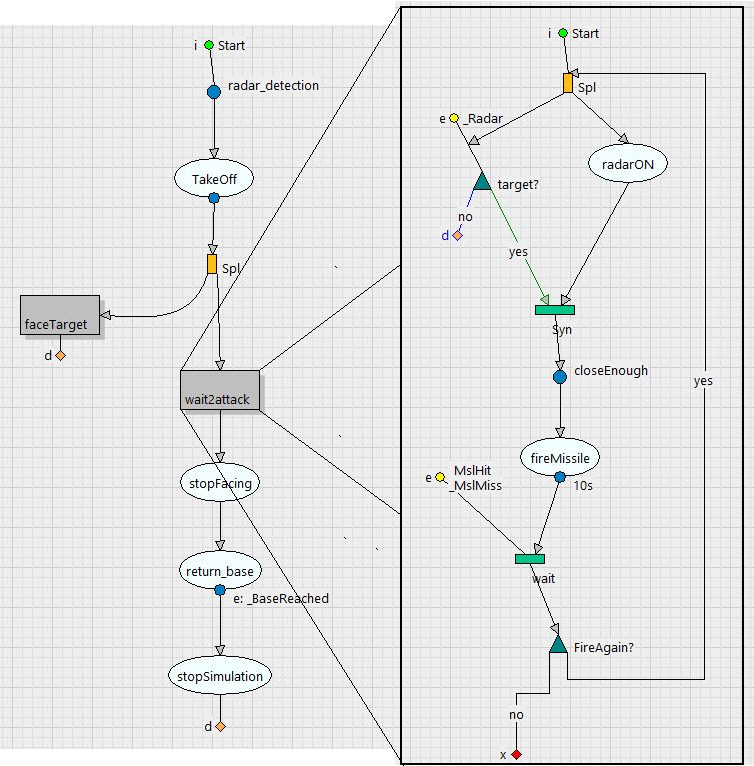Click the yellow _MslHit event dot
The width and height of the screenshot is (754, 766).
pos(440,478)
